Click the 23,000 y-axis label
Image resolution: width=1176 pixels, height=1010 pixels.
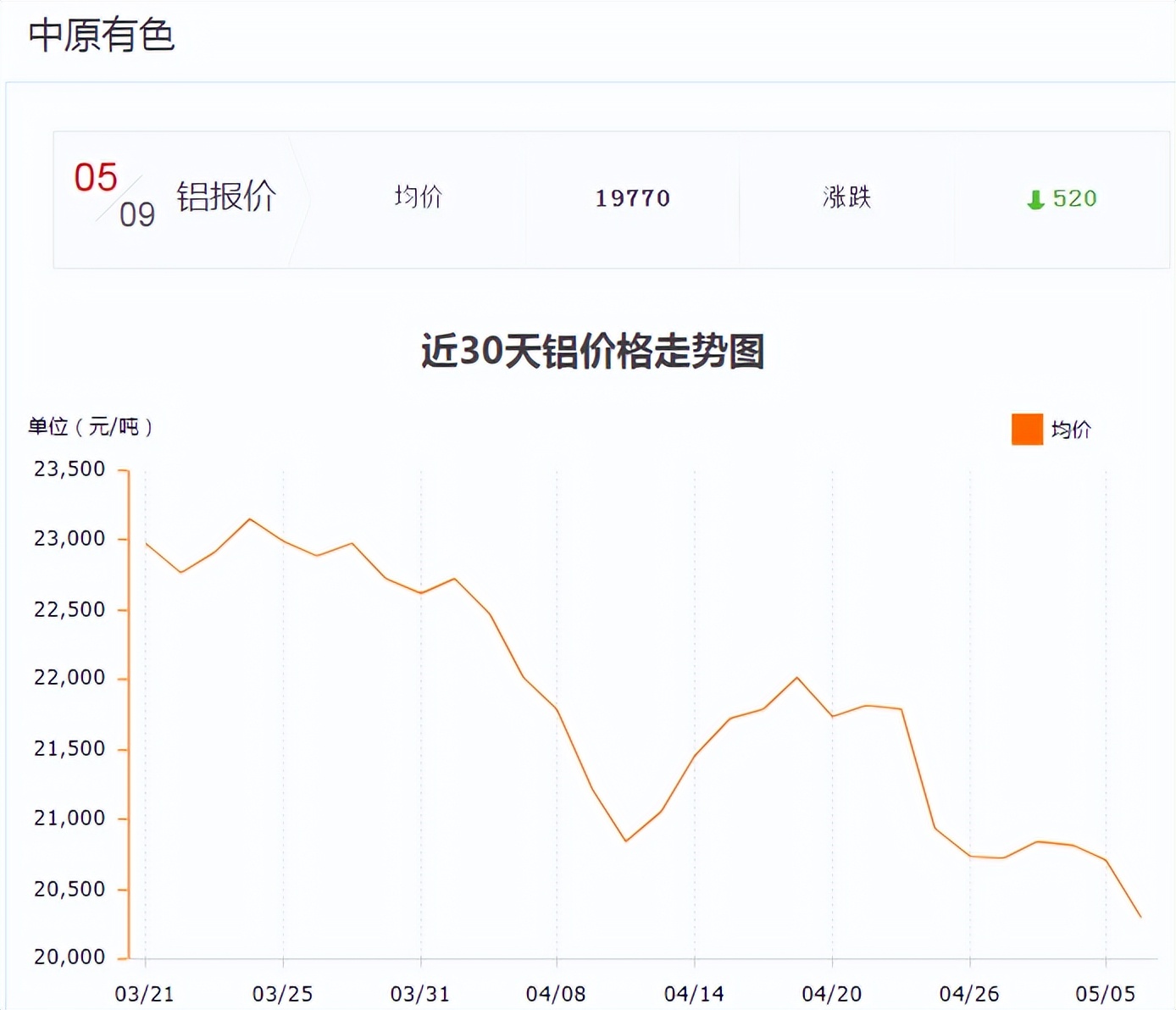(x=69, y=539)
